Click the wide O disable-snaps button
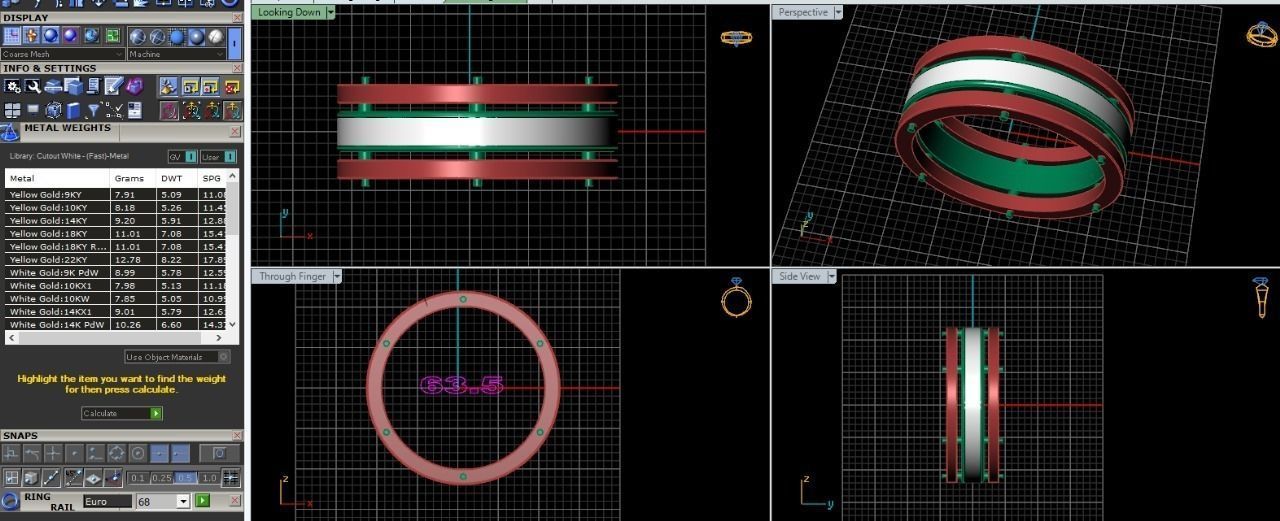The image size is (1280, 521). click(x=219, y=453)
